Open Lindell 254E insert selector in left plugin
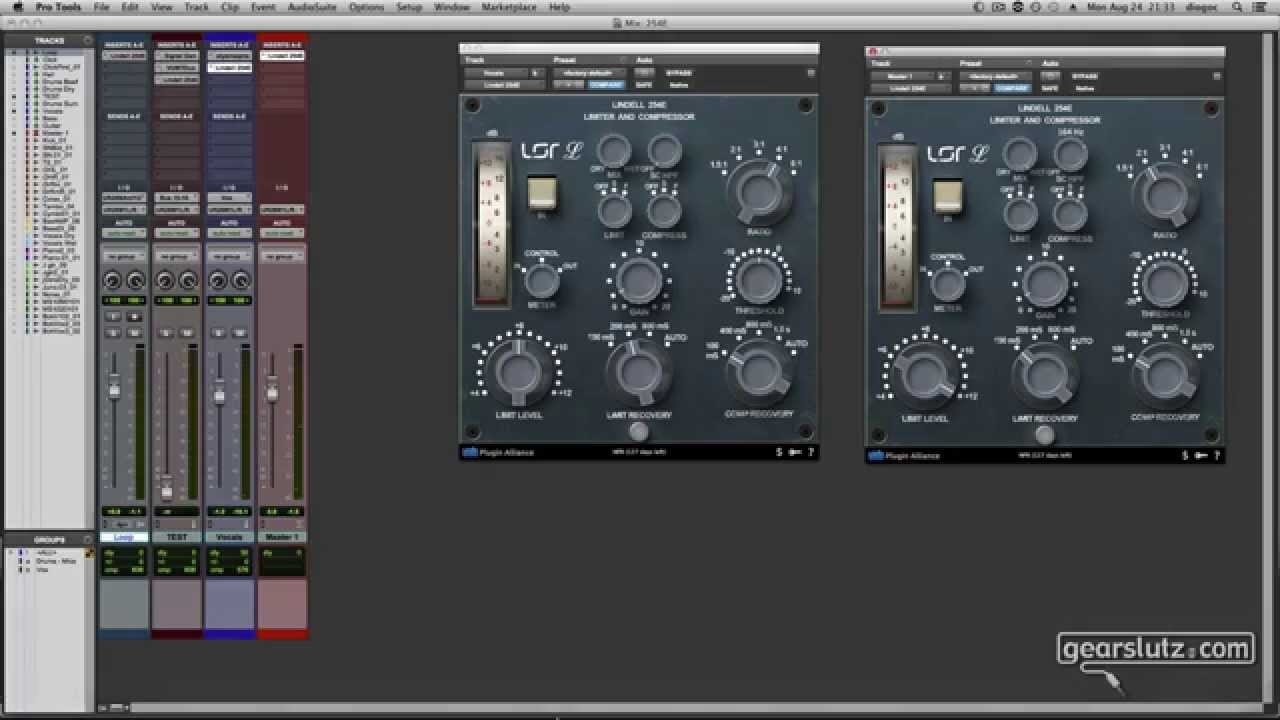 click(504, 85)
